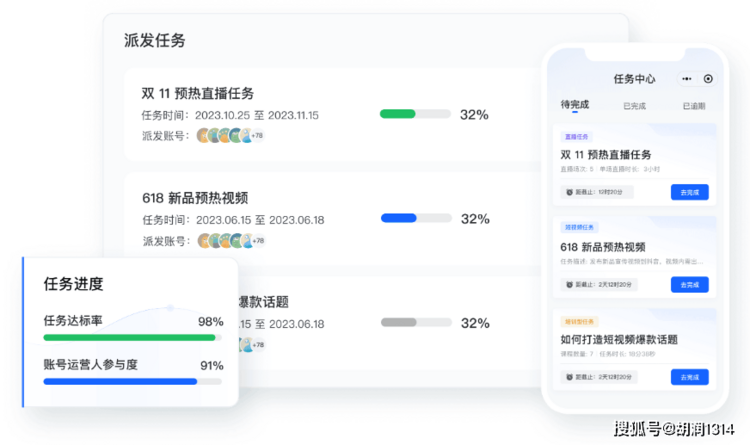This screenshot has width=750, height=445.
Task: Open +78 accounts badge on 618 新品预热视频
Action: tap(258, 241)
